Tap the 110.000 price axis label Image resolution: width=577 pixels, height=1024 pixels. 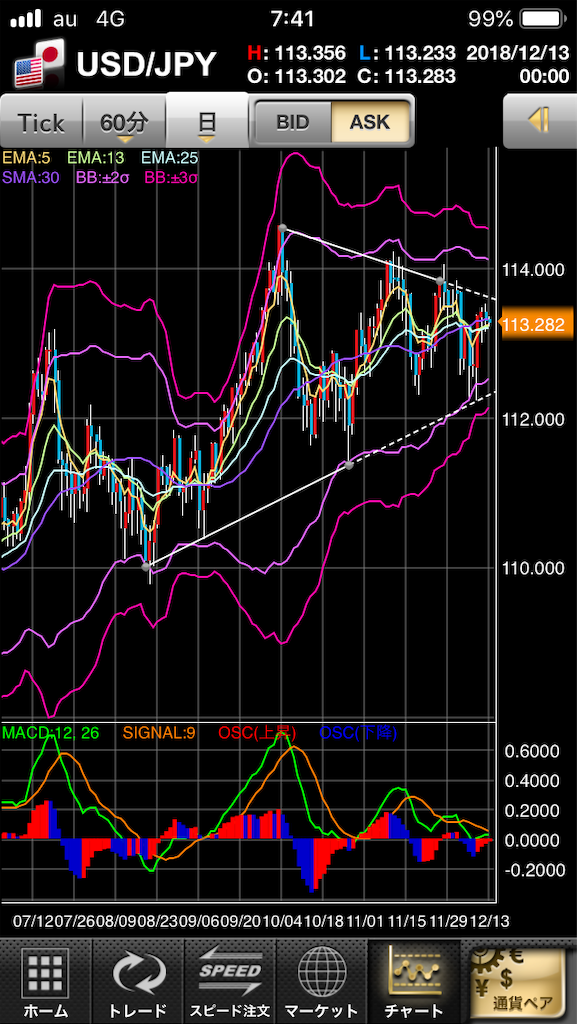click(531, 568)
